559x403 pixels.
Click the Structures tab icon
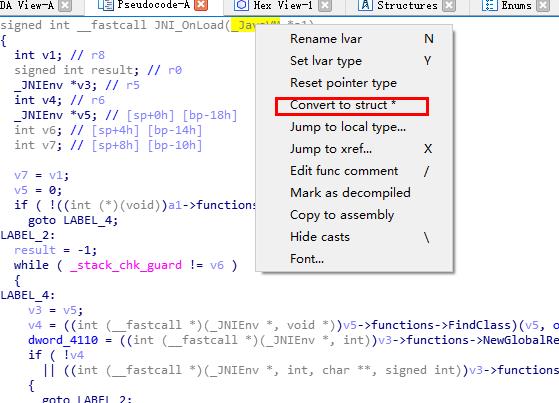pyautogui.click(x=365, y=5)
